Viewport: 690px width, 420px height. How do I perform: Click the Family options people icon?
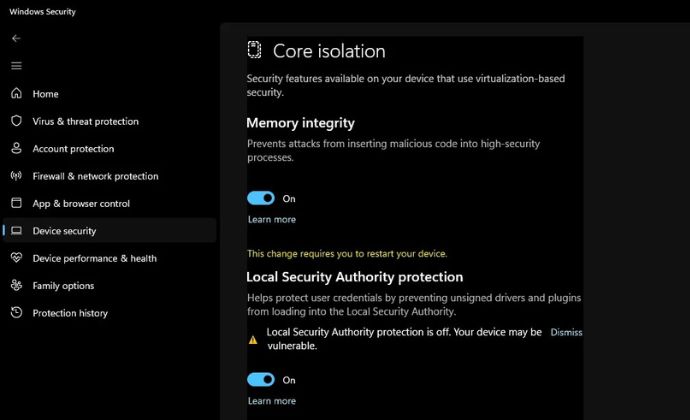point(16,285)
